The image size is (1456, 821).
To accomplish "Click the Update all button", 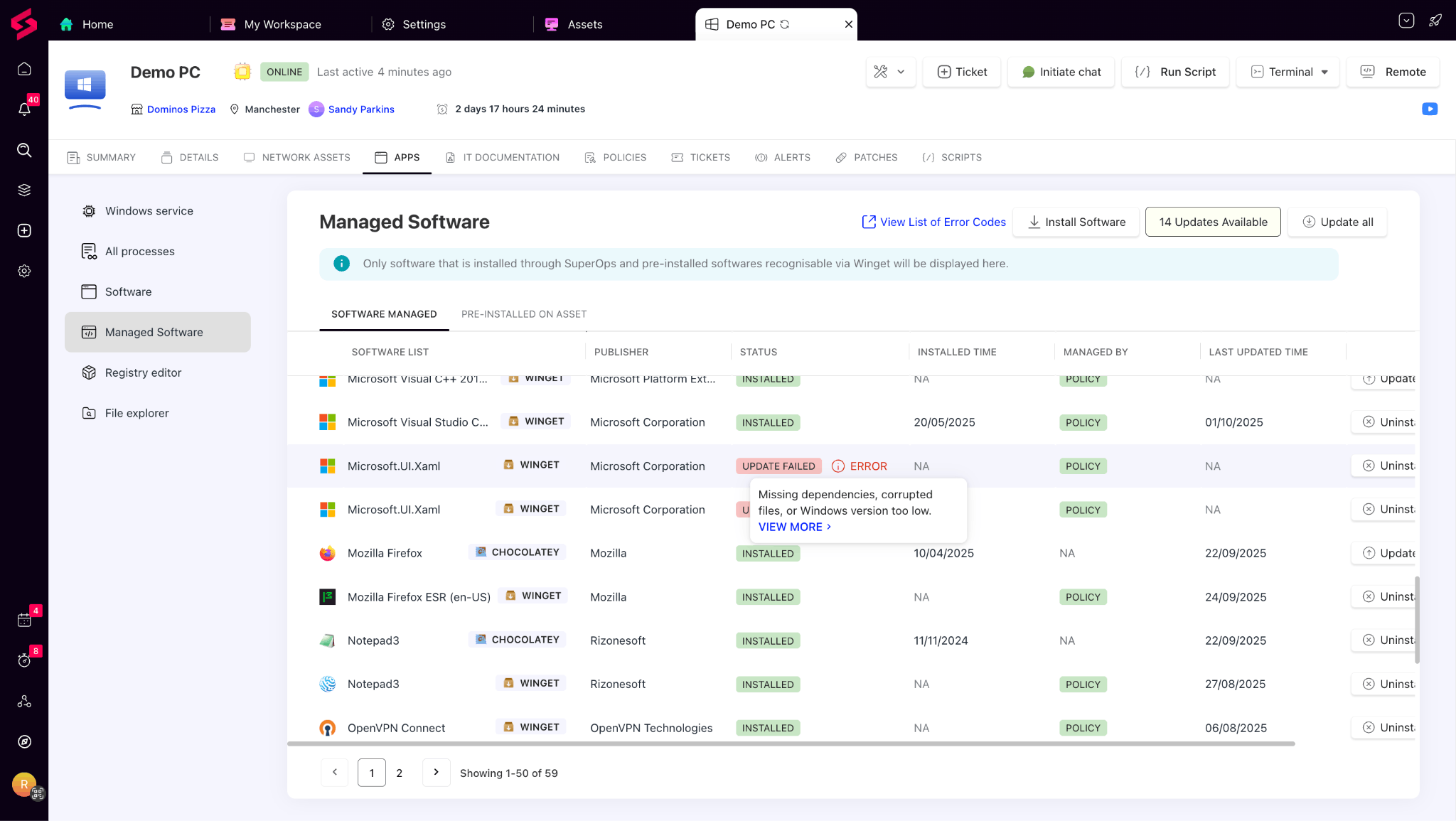I will pos(1337,222).
